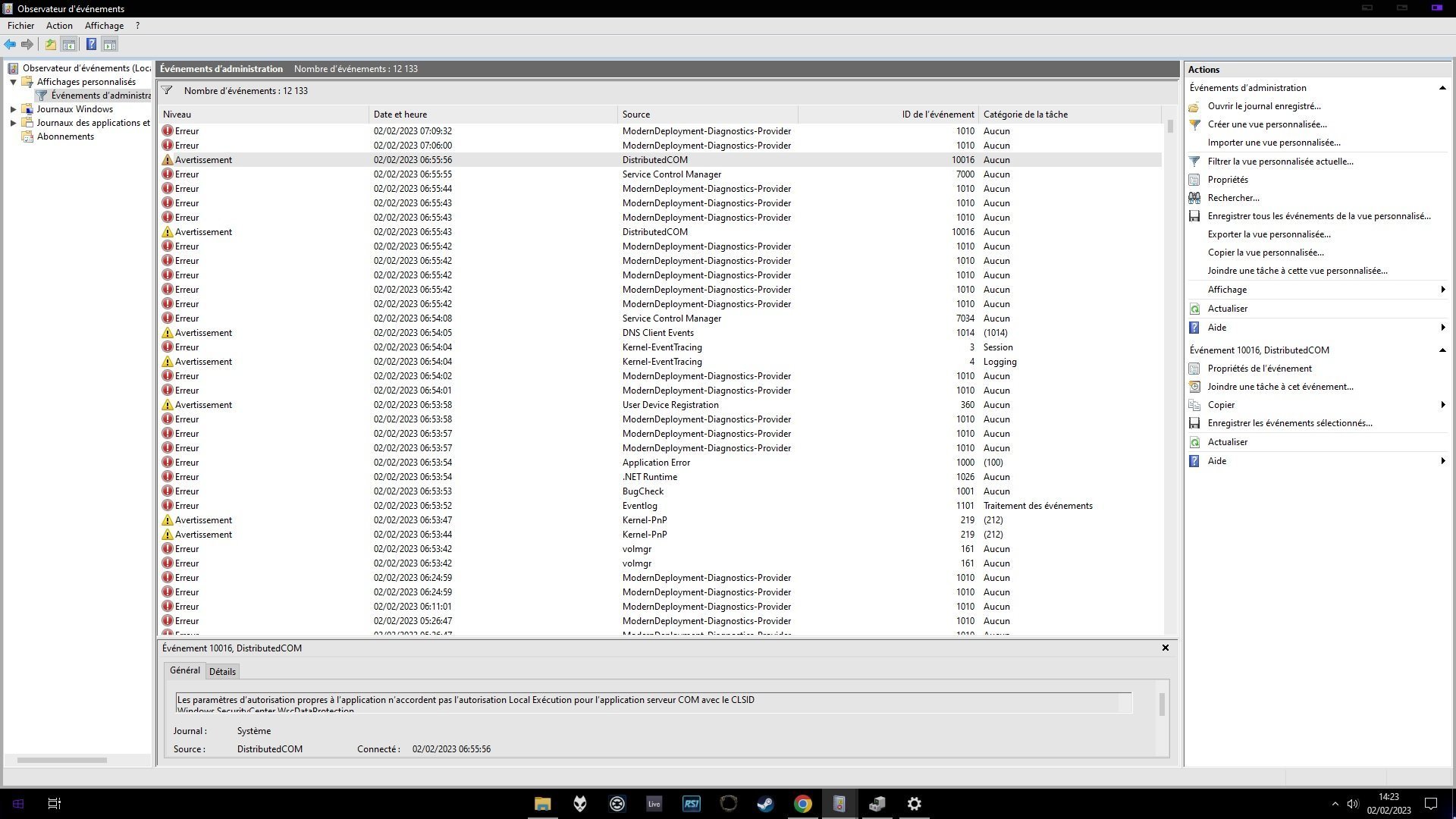The height and width of the screenshot is (819, 1456).
Task: Open the Fichier menu
Action: [21, 26]
